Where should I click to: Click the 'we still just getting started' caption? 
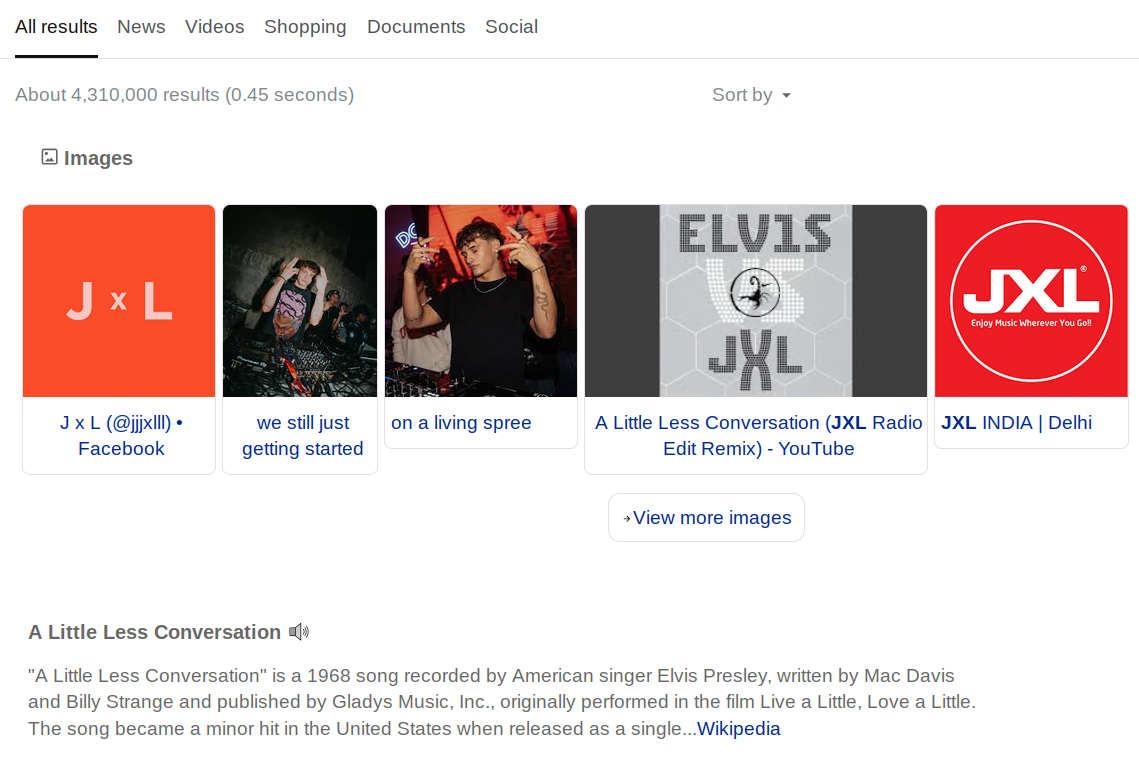pyautogui.click(x=302, y=436)
